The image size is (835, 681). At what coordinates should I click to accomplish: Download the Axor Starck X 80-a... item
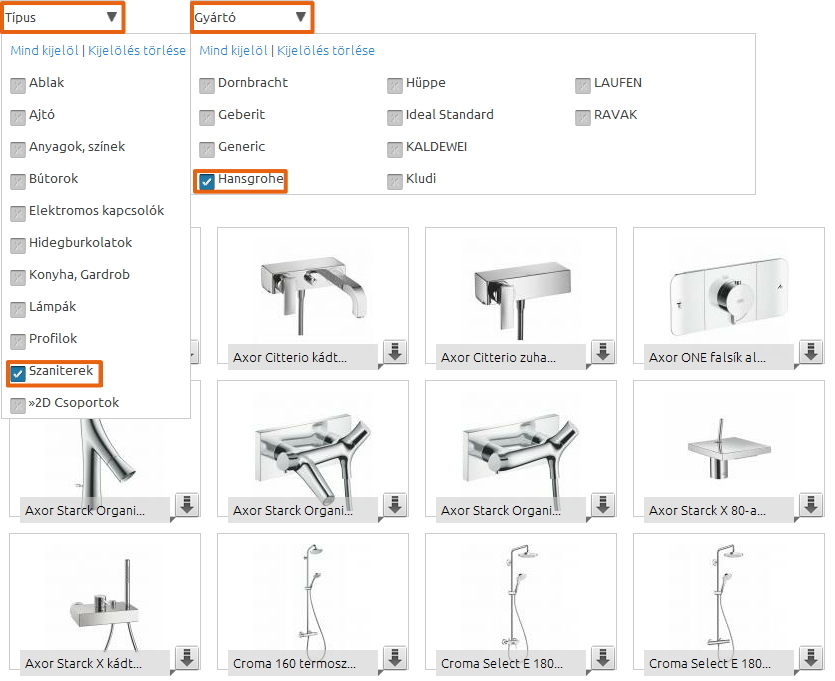811,505
